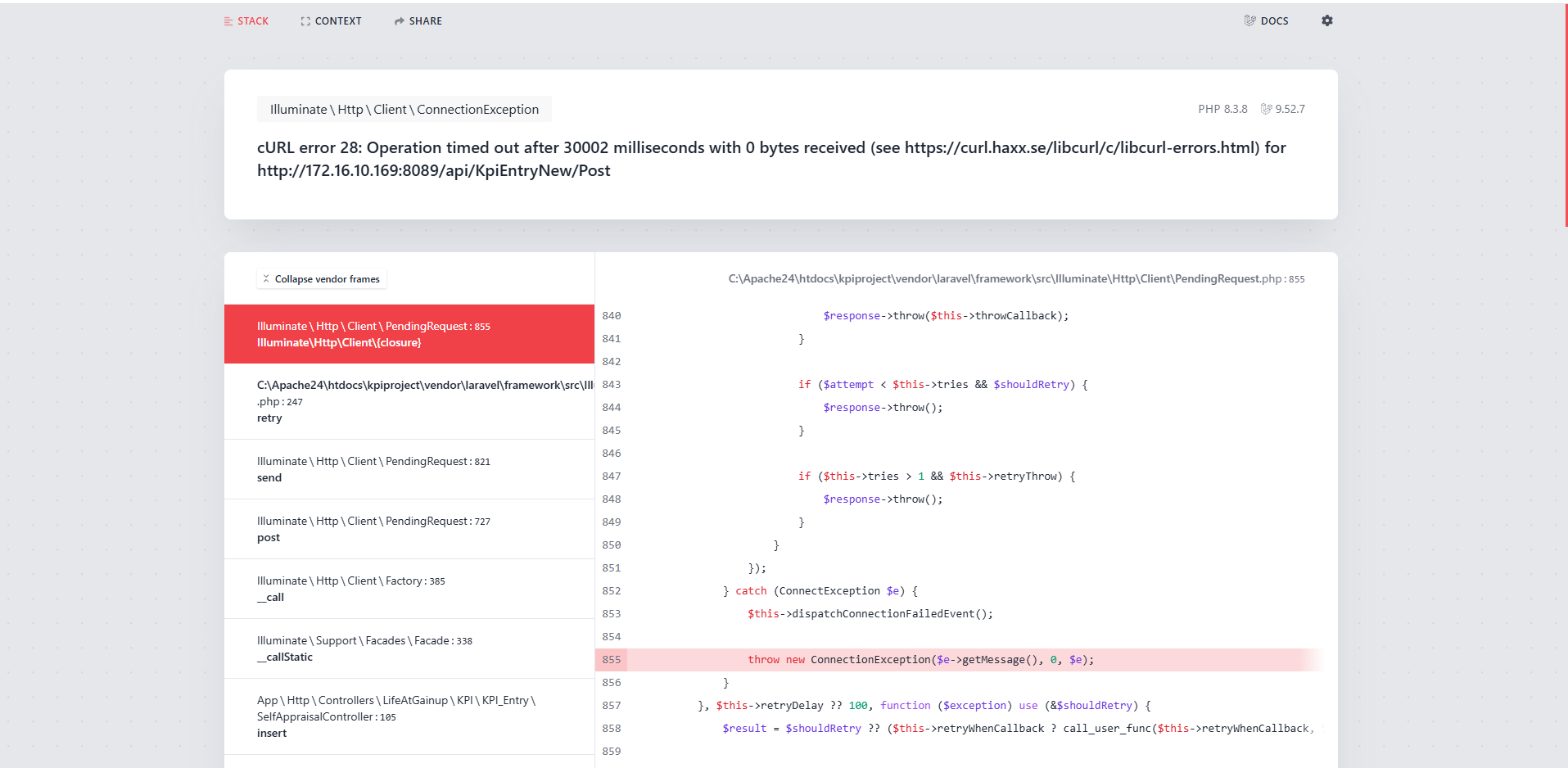The width and height of the screenshot is (1568, 768).
Task: Click the ConnectionException class name badge
Action: 404,109
